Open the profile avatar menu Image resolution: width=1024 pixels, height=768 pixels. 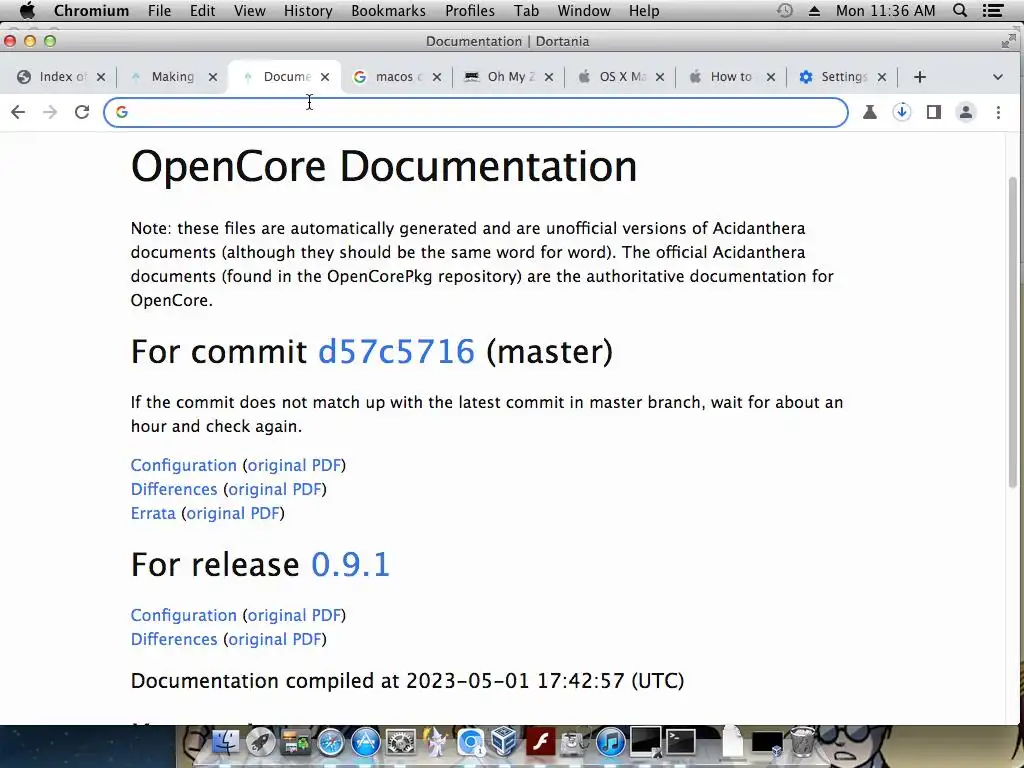[x=966, y=112]
